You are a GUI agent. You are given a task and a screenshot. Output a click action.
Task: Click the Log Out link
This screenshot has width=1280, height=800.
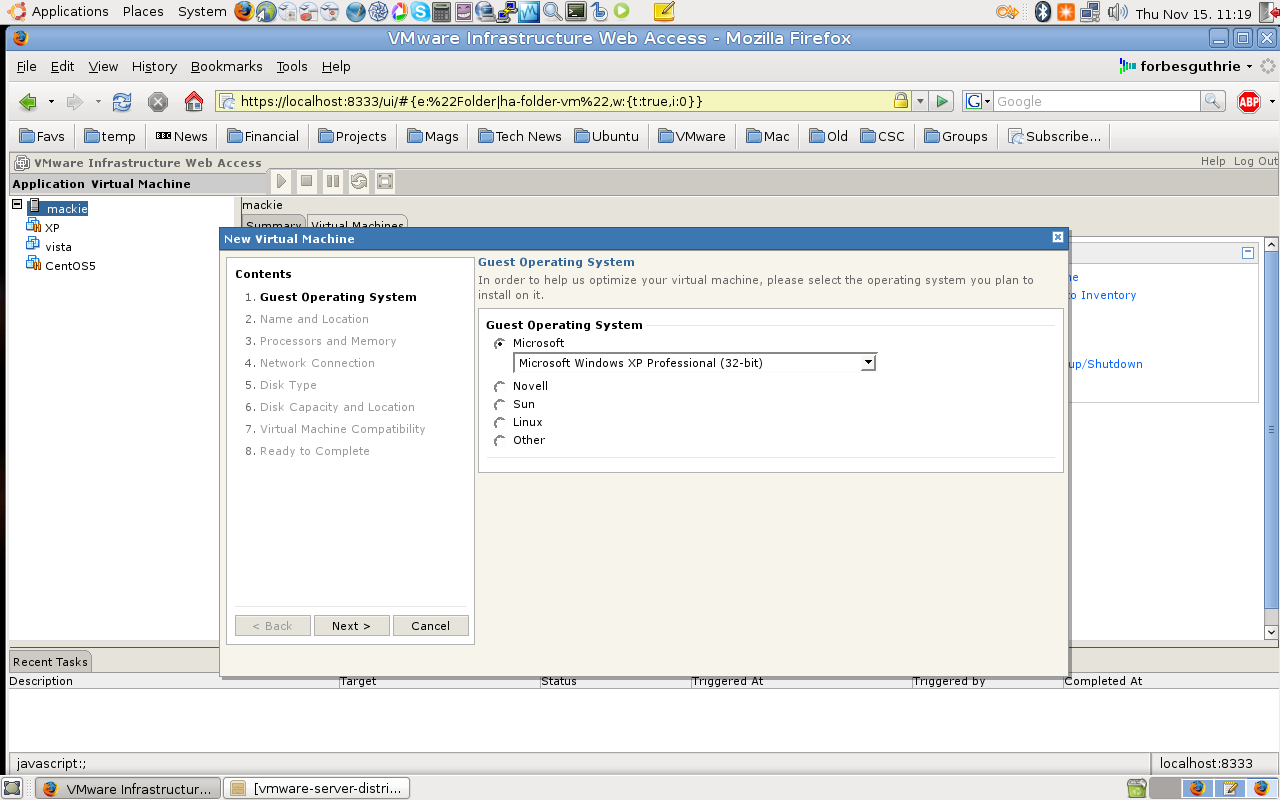1255,161
